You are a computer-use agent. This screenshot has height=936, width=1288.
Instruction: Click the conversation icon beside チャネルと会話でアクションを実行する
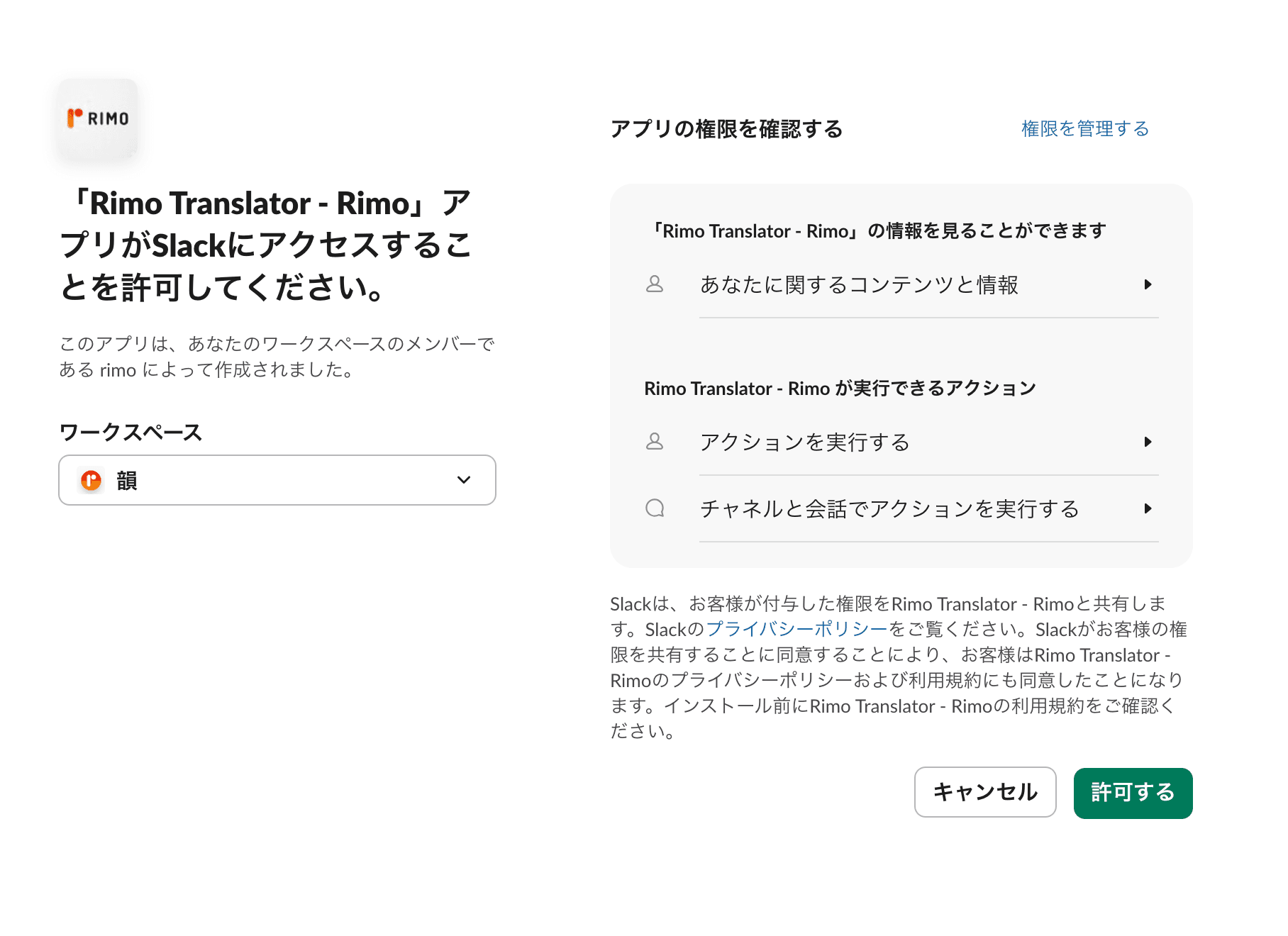(655, 508)
